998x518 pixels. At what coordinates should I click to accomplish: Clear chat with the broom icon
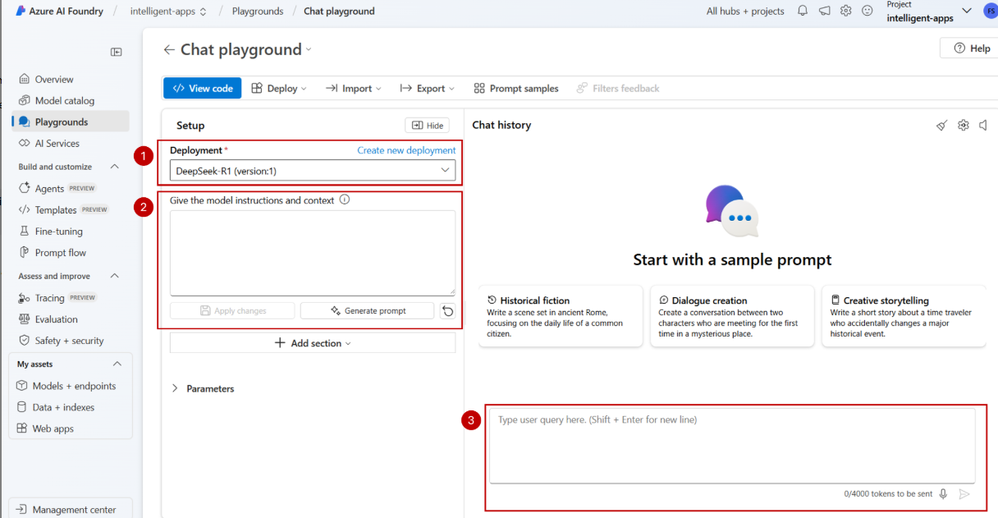(941, 125)
